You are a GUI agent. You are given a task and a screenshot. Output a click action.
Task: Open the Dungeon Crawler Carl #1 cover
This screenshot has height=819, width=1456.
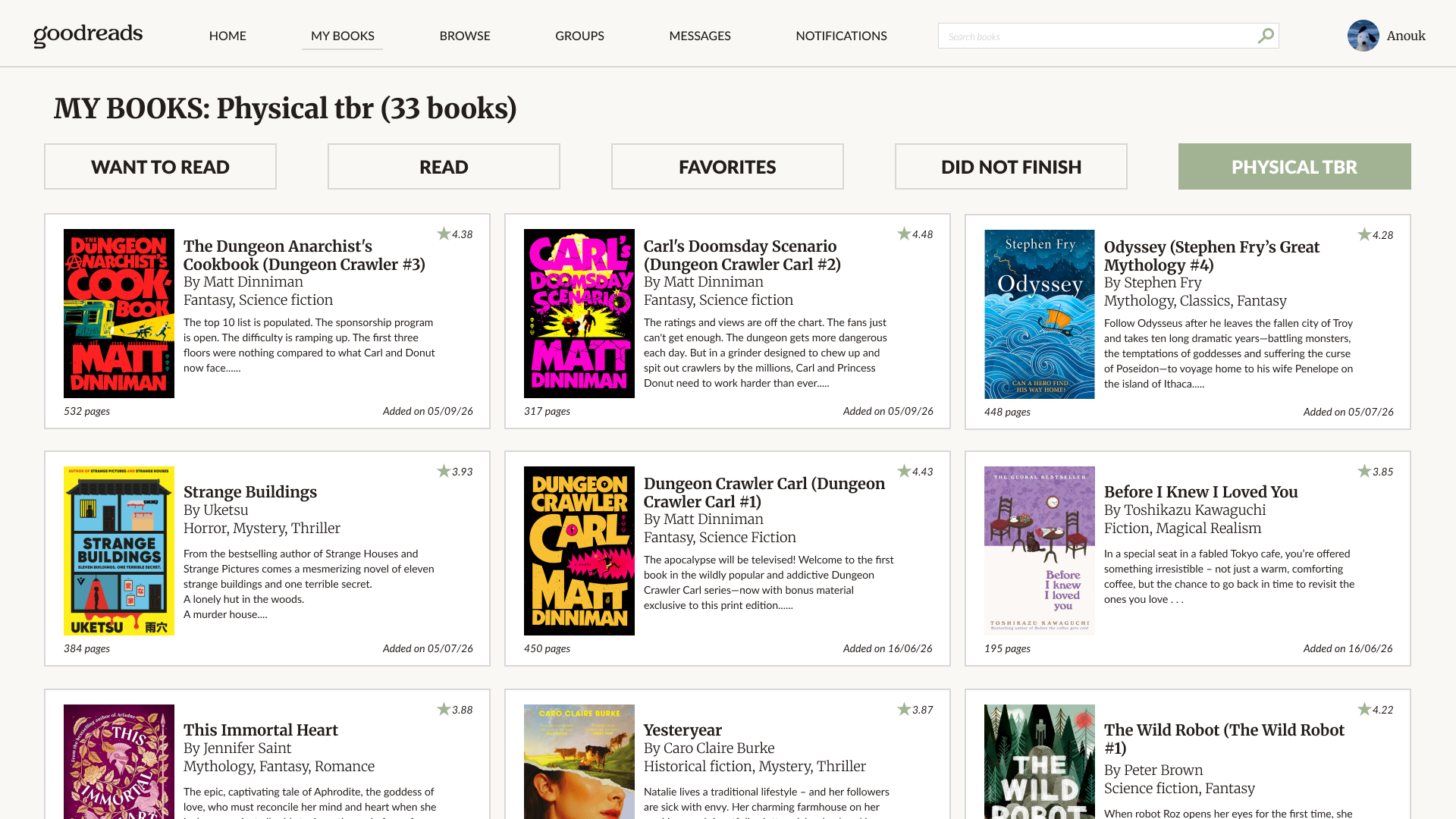[x=579, y=551]
